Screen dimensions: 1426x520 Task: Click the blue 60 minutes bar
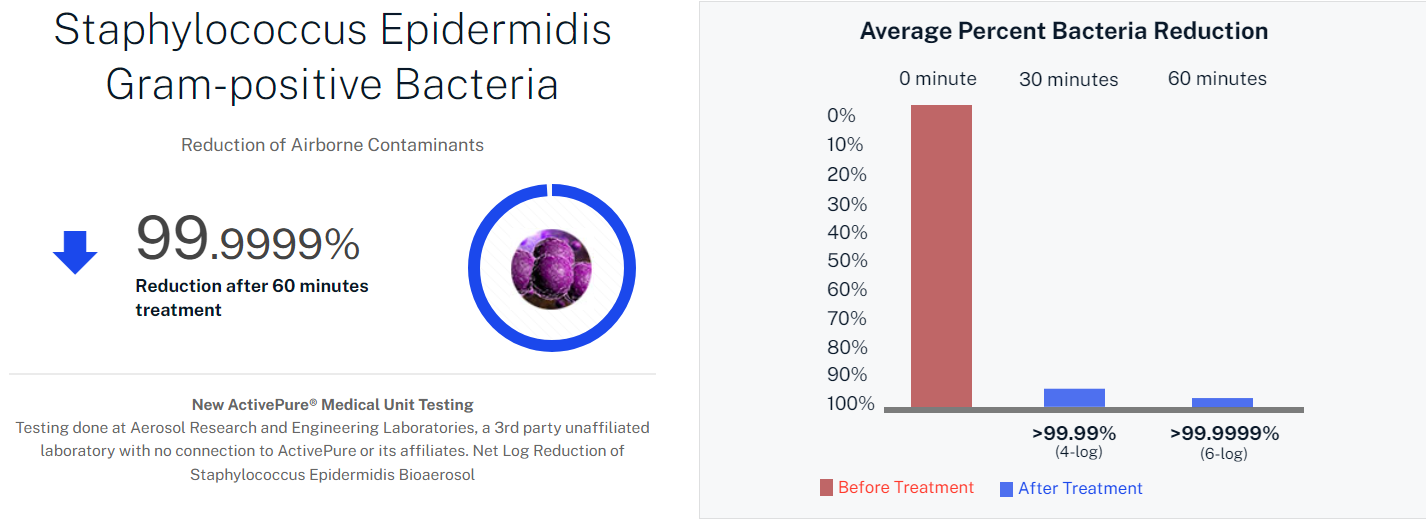pos(1222,403)
